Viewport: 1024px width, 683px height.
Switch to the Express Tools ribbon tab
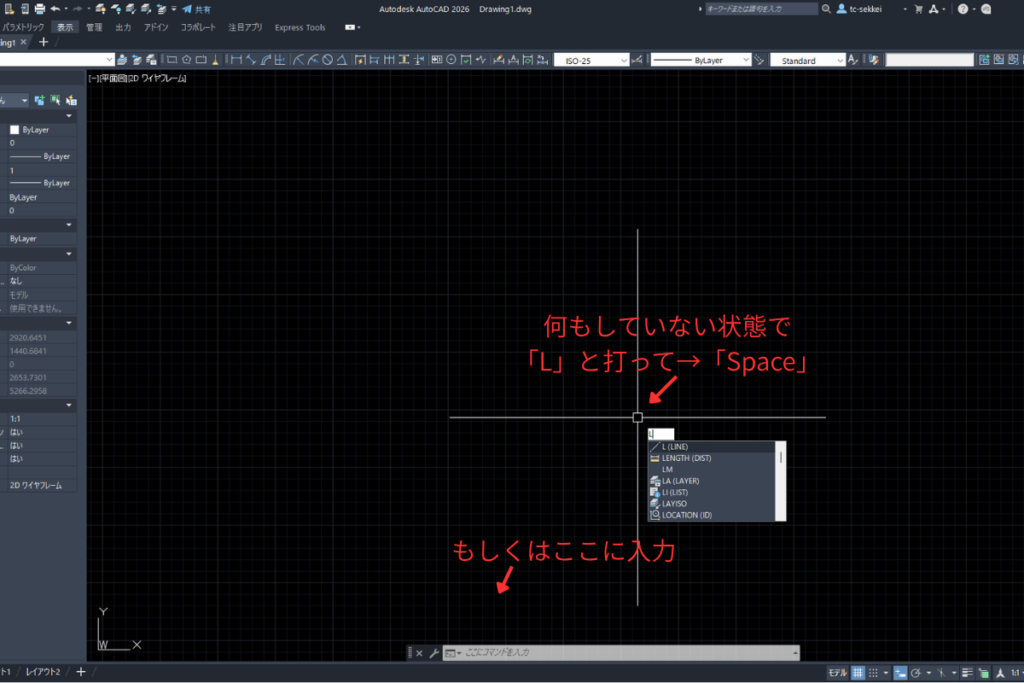[x=300, y=27]
